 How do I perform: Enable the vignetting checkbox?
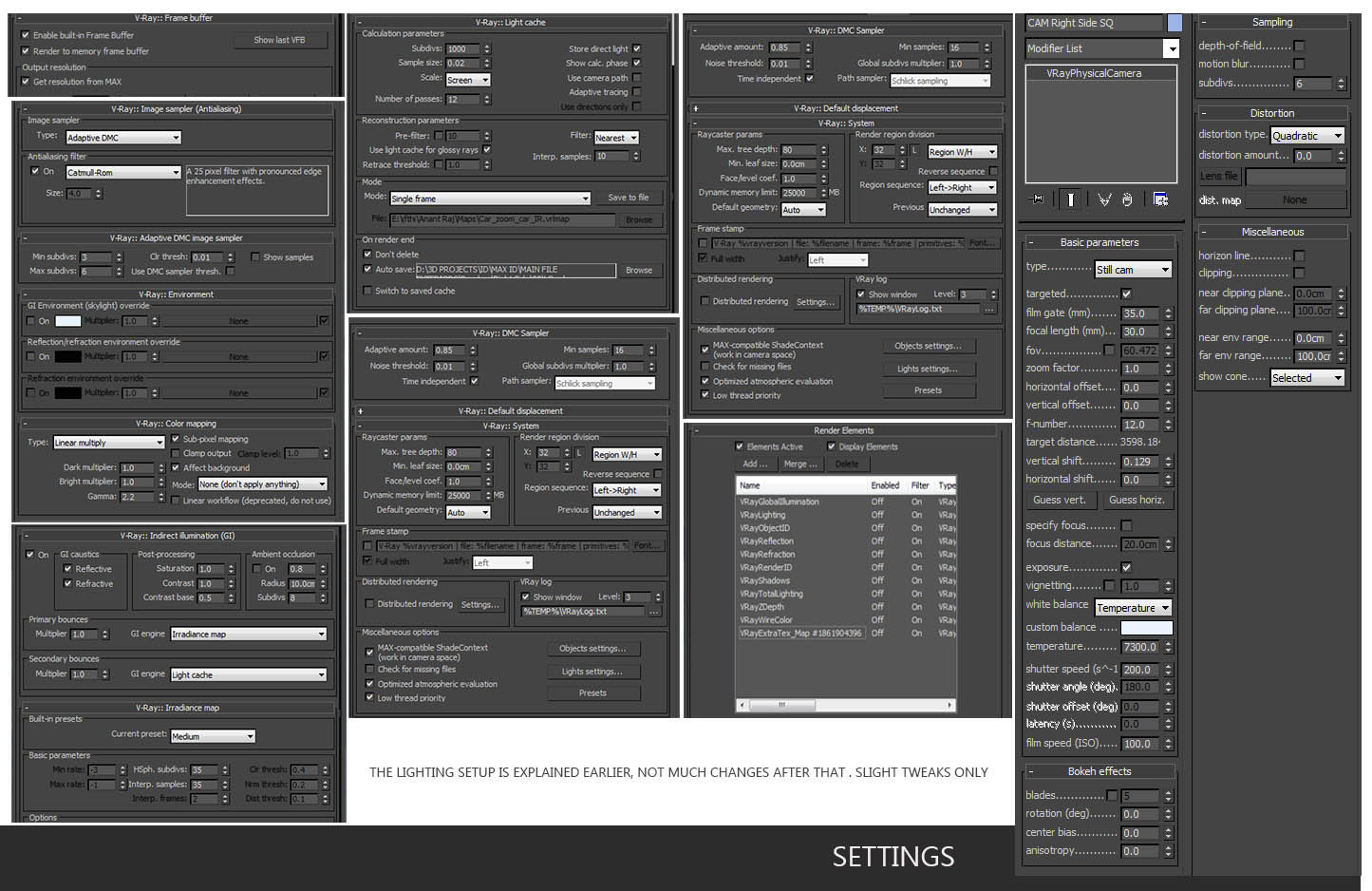point(1110,586)
